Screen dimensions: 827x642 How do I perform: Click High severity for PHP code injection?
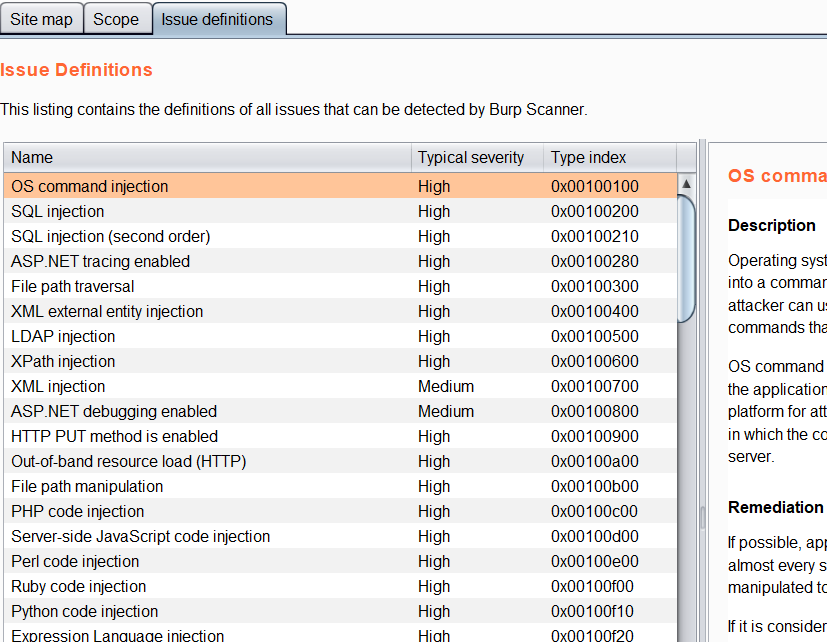pos(434,511)
